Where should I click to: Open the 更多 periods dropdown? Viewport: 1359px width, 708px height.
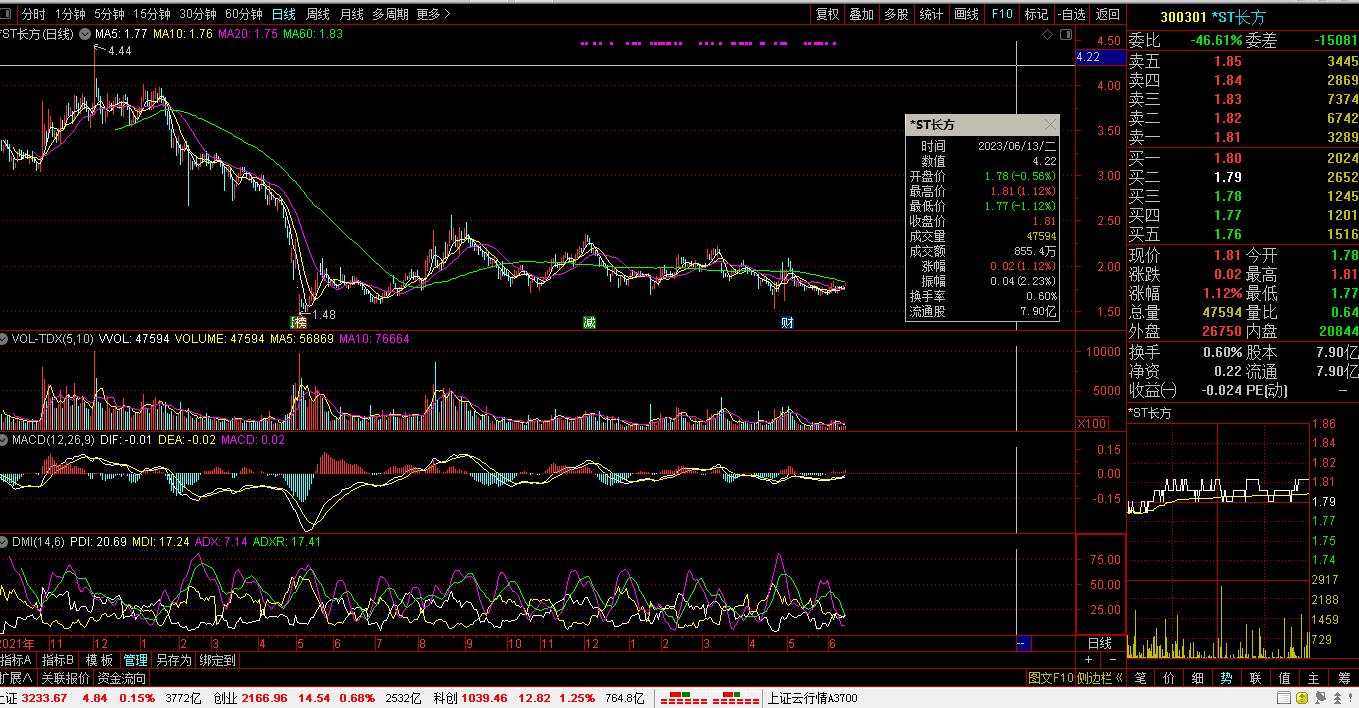tap(434, 14)
